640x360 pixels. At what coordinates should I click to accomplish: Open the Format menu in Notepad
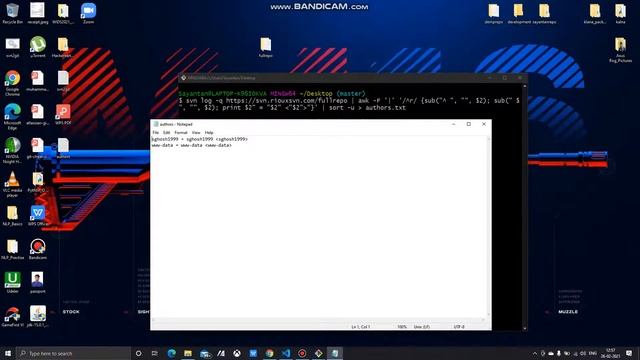pos(181,133)
